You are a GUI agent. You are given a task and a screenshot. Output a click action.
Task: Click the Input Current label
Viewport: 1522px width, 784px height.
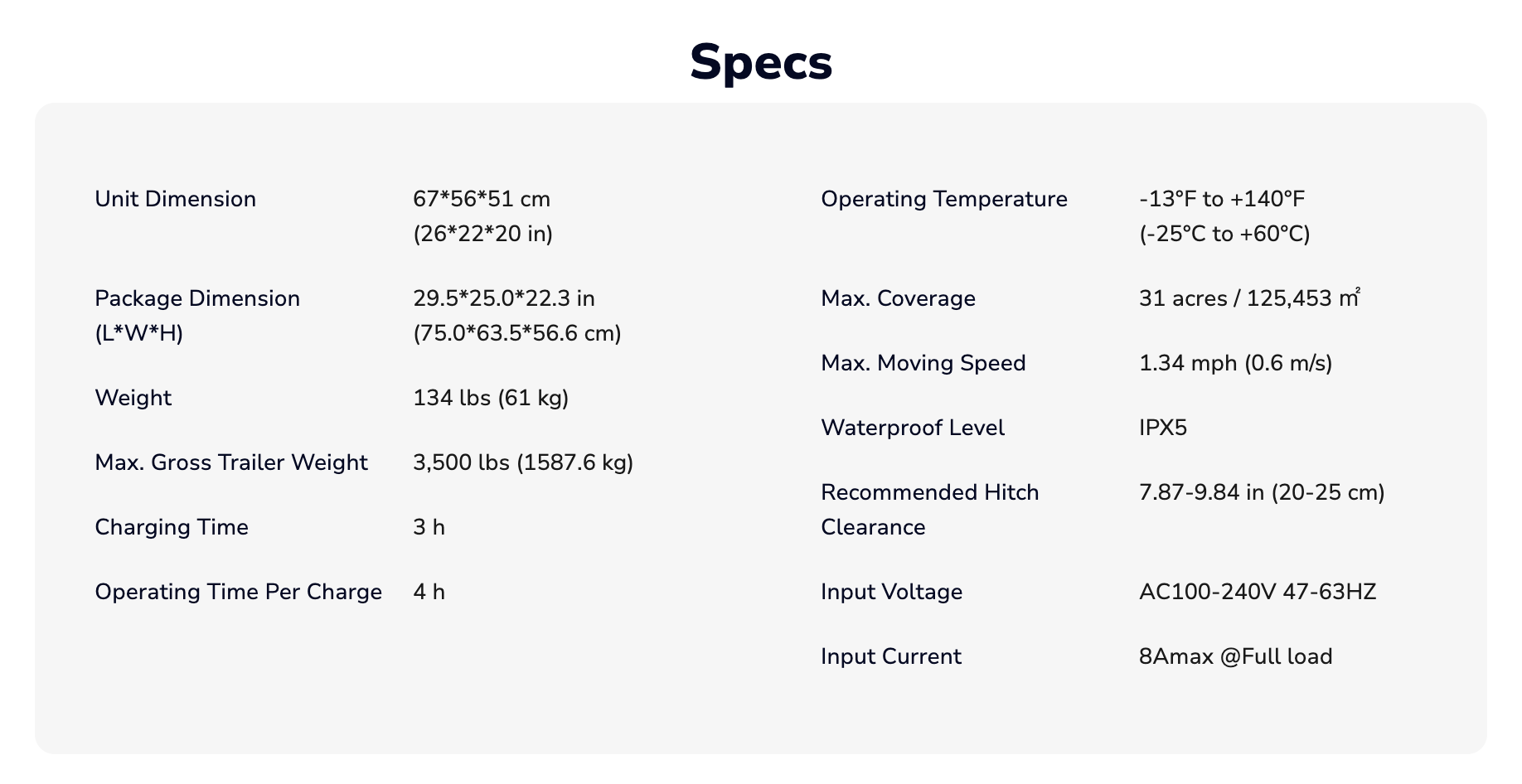[x=890, y=656]
